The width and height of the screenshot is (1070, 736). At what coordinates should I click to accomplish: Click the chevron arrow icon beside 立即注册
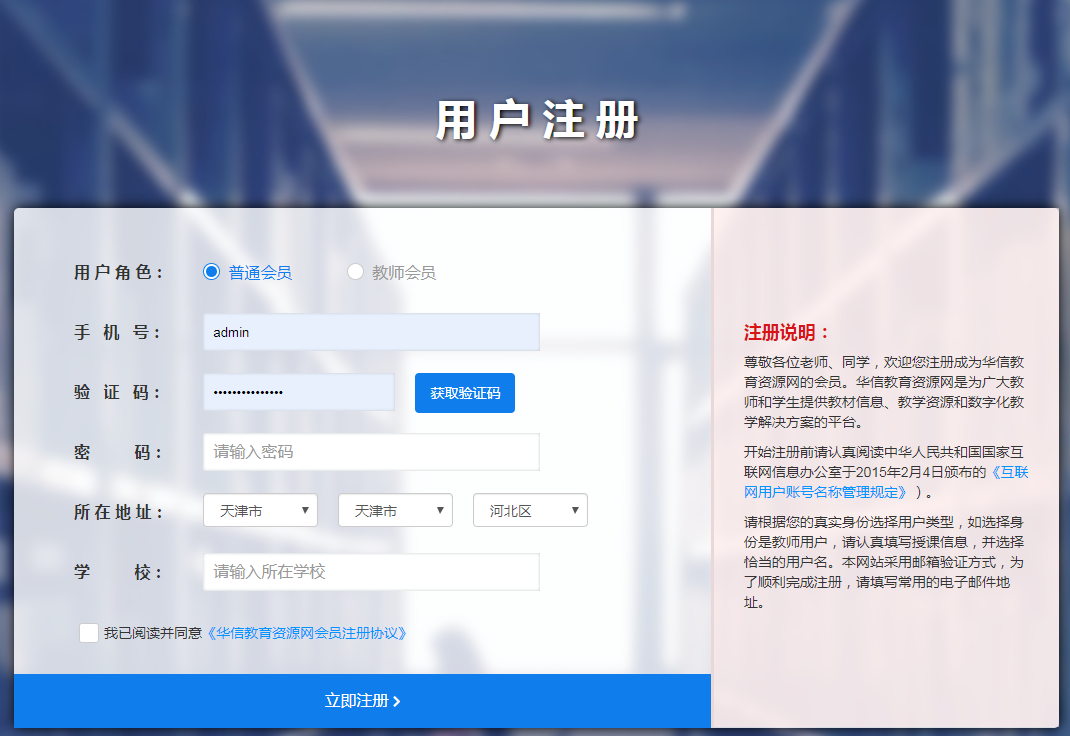click(397, 702)
